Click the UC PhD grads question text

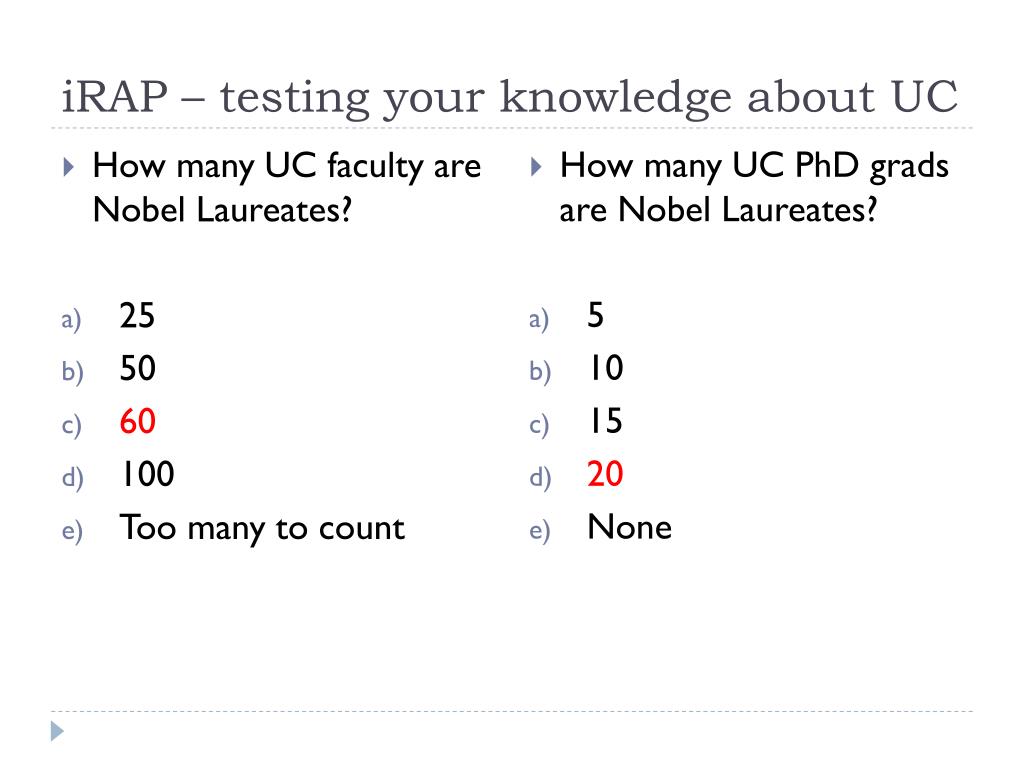pos(754,188)
